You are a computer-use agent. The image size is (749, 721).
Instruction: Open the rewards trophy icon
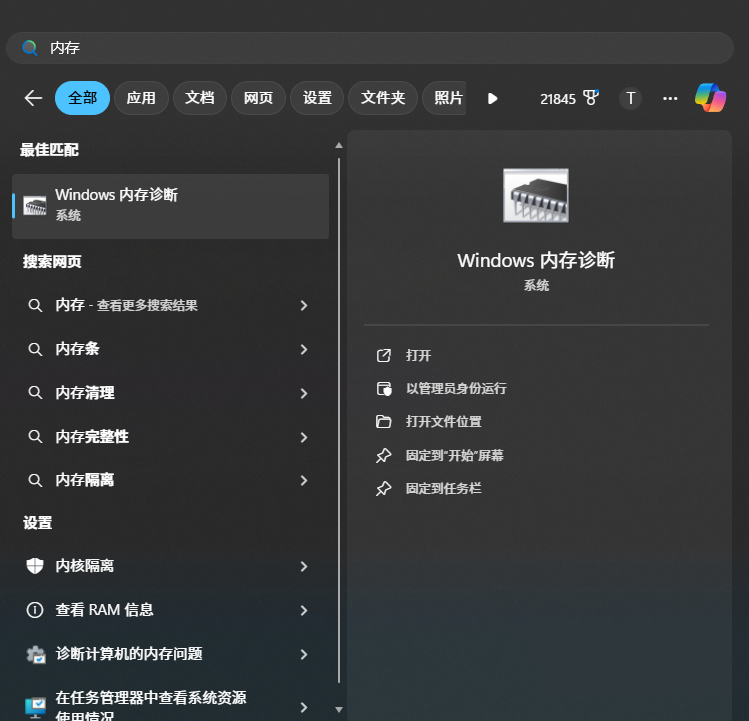[591, 98]
